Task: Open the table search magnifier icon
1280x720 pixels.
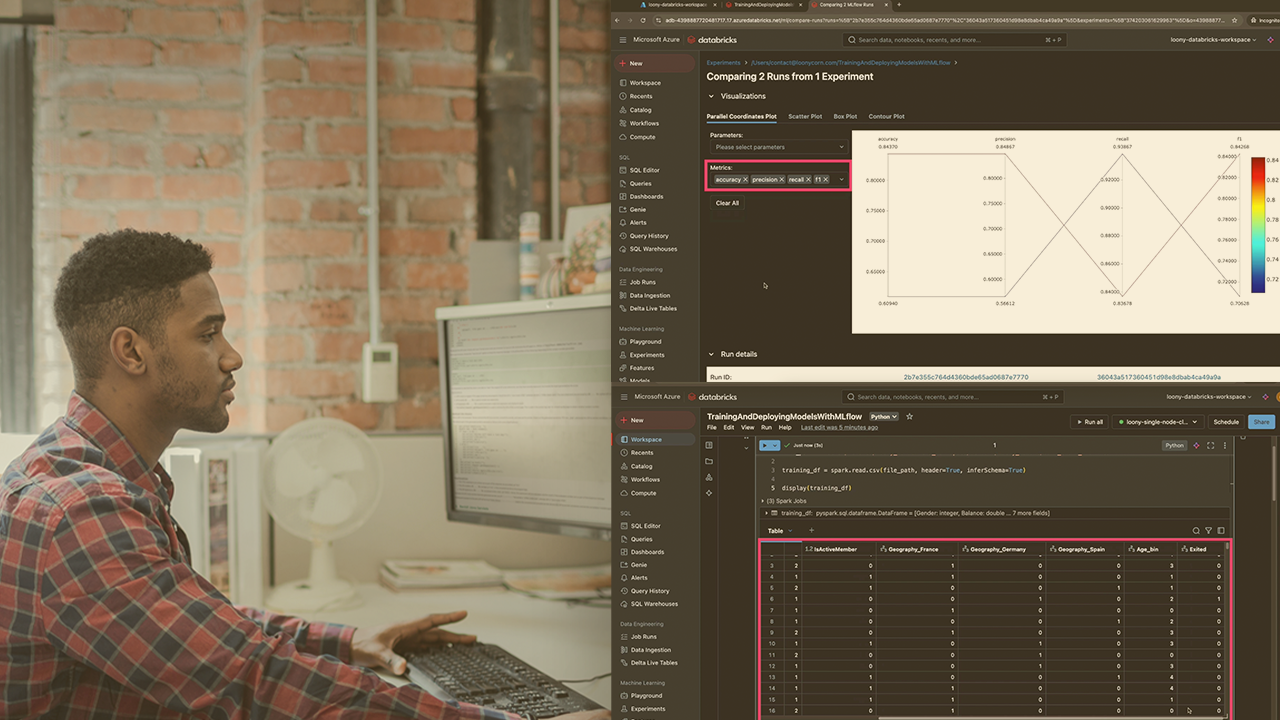Action: pyautogui.click(x=1196, y=531)
